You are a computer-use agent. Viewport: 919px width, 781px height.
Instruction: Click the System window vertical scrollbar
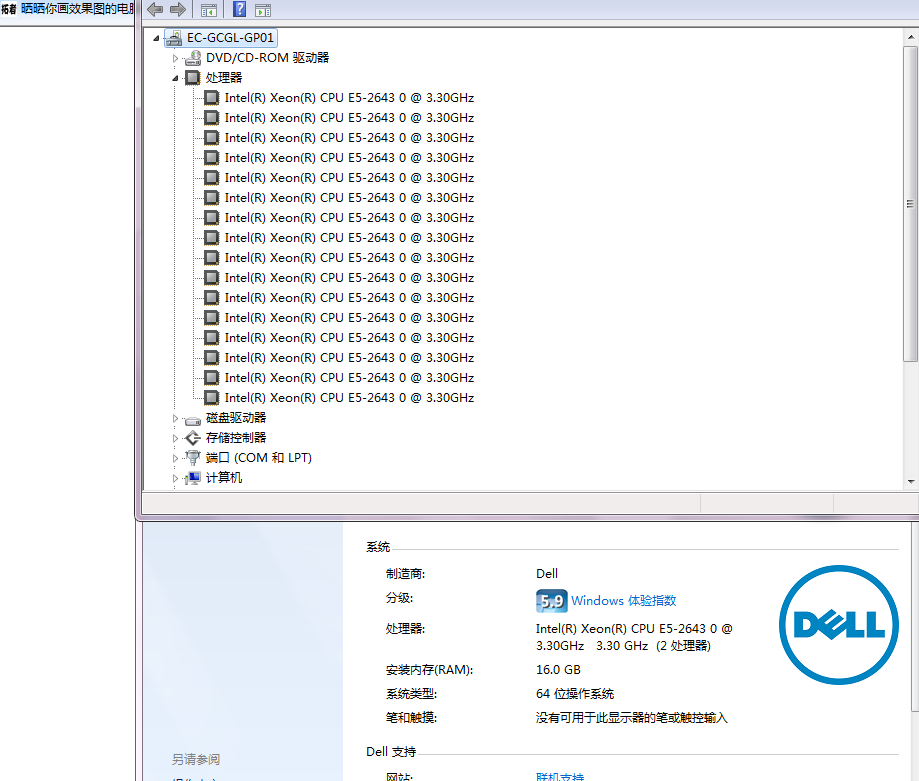coord(915,618)
